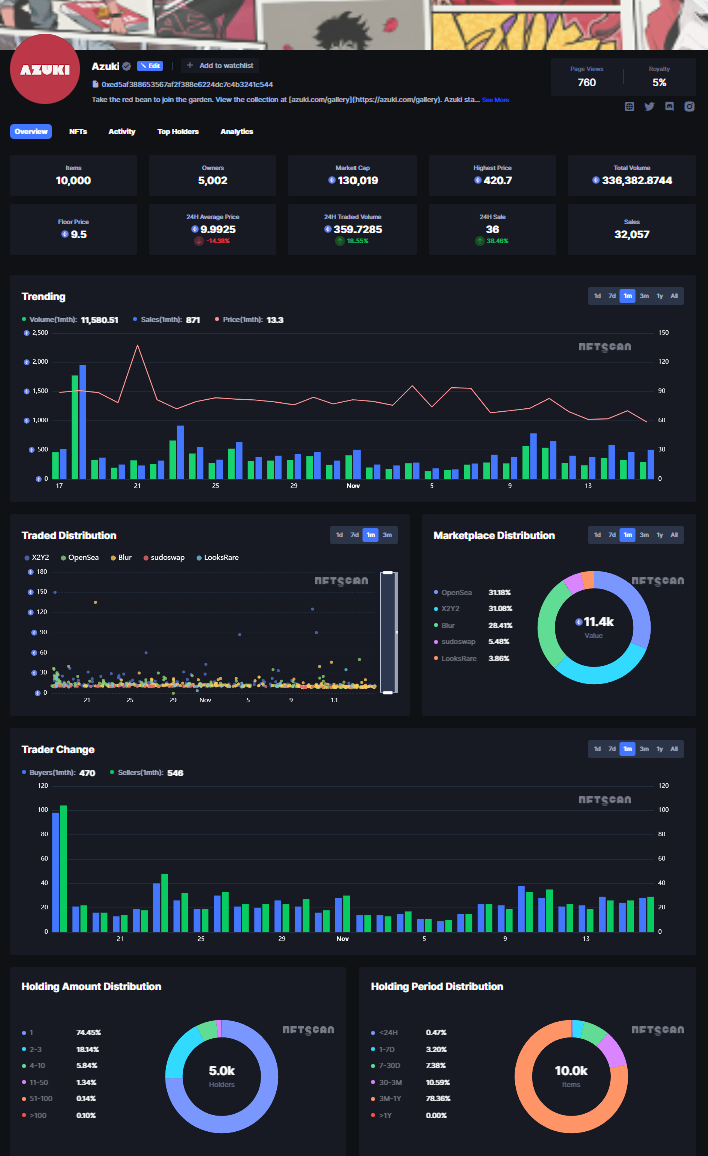708x1156 pixels.
Task: Select All range in Marketplace Distribution
Action: point(674,535)
